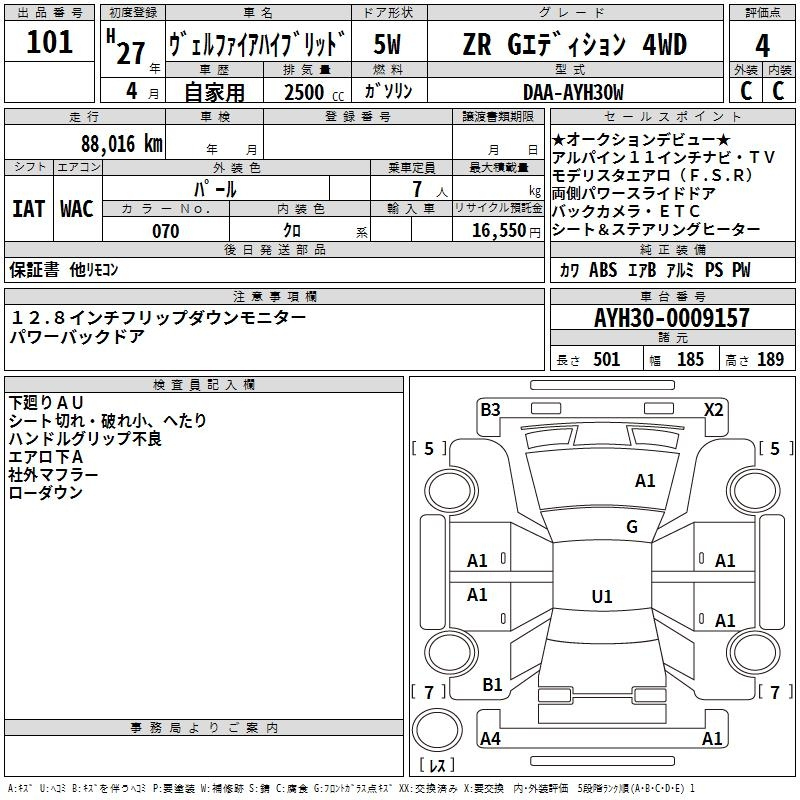The height and width of the screenshot is (800, 800).
Task: Select ABS in the genuine equipment row
Action: point(603,270)
